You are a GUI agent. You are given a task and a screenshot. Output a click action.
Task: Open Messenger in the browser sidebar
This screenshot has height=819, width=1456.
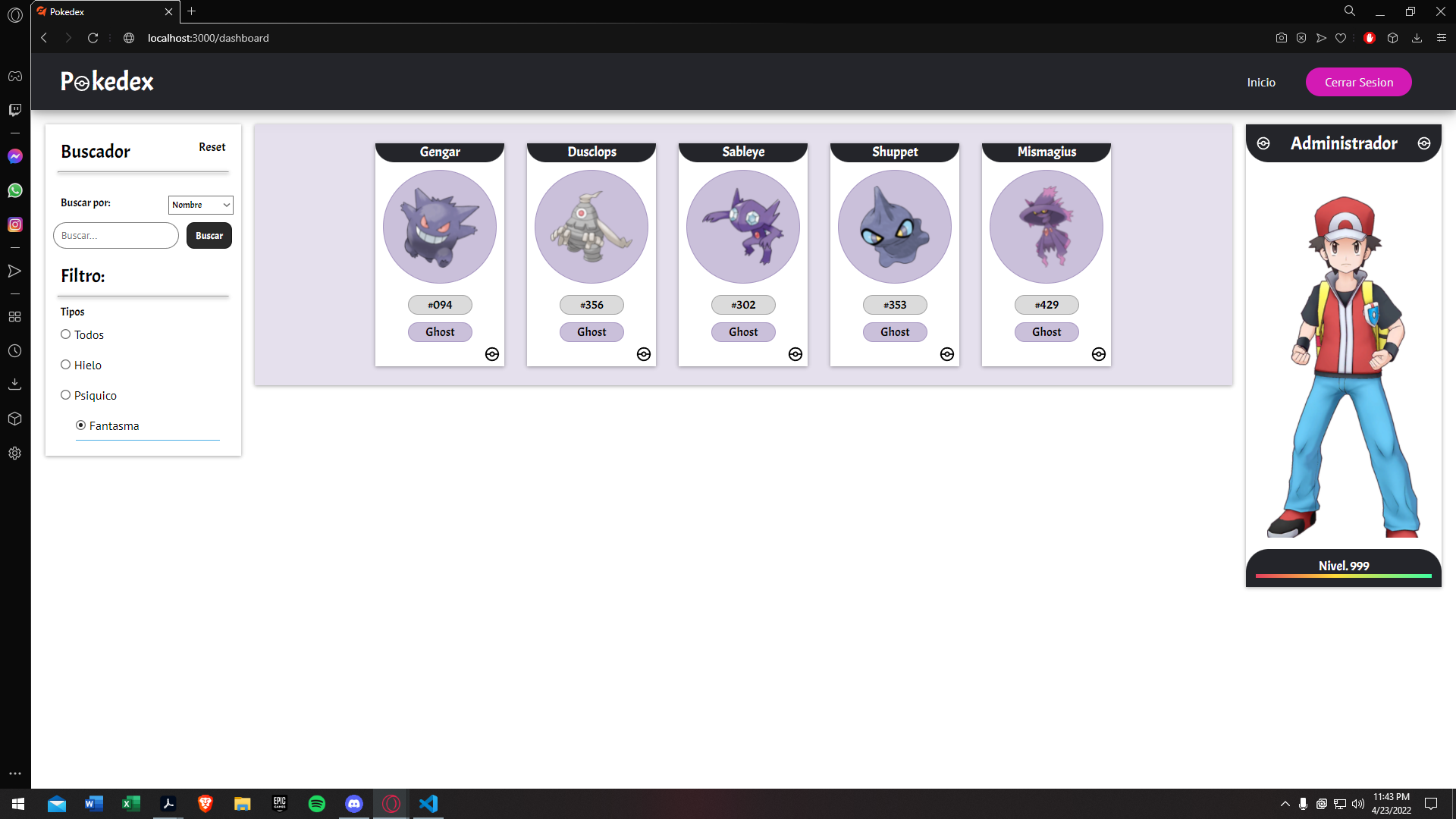click(15, 156)
